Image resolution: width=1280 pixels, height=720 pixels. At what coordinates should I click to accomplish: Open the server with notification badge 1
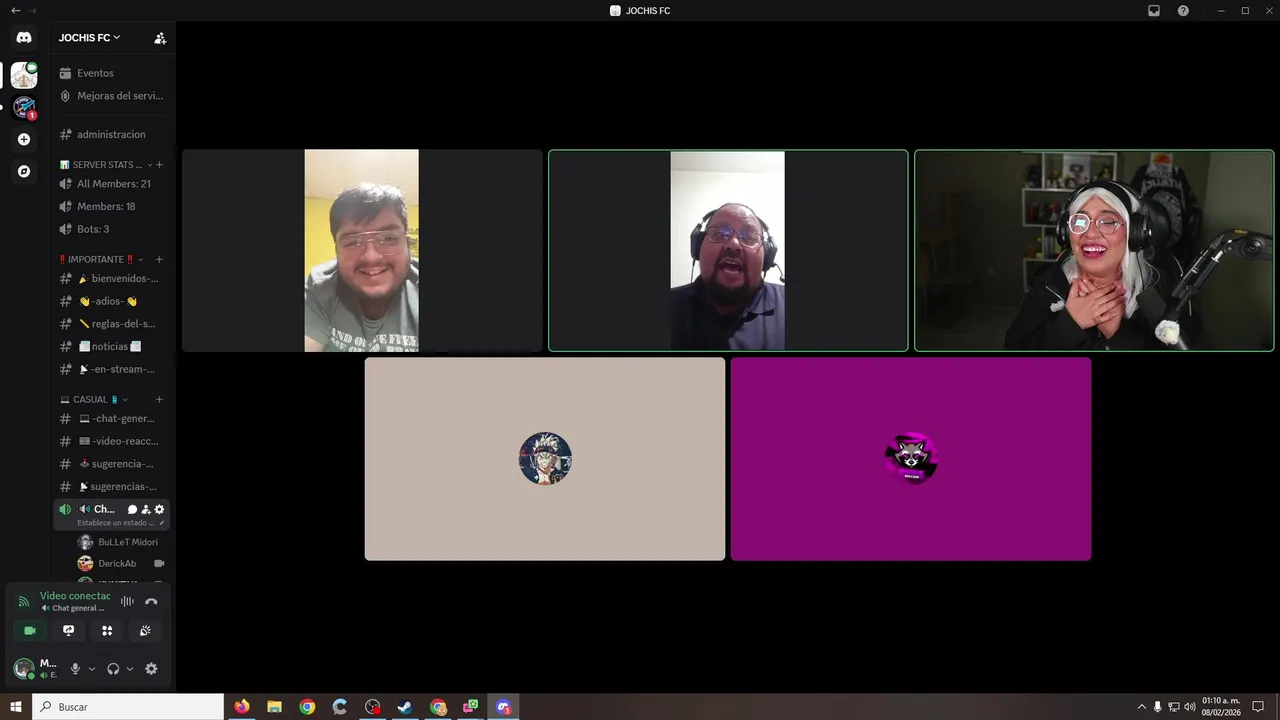click(x=24, y=107)
